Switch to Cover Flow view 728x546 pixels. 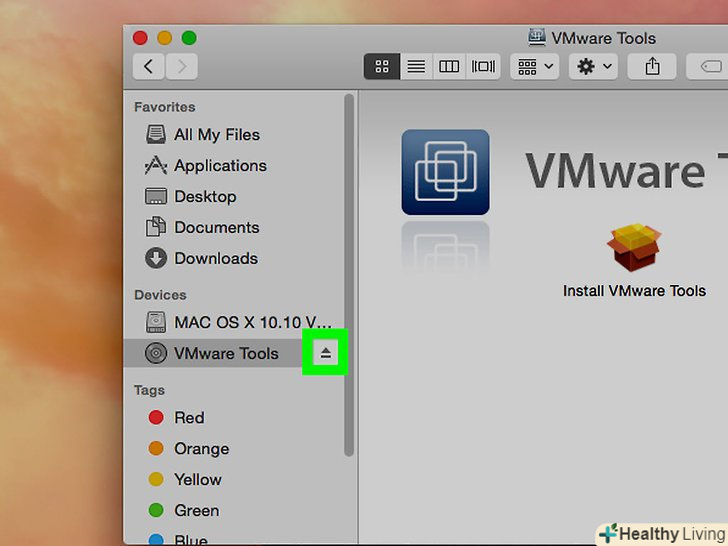[483, 66]
